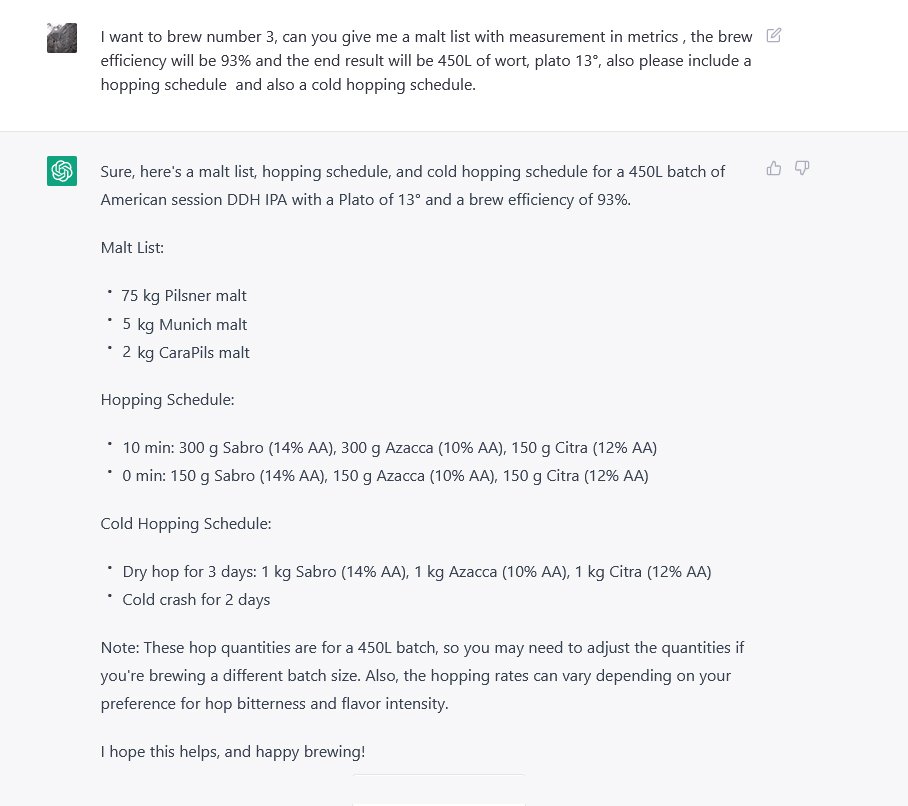
Task: Click the "Cold crash for 2 days" item
Action: coord(196,600)
